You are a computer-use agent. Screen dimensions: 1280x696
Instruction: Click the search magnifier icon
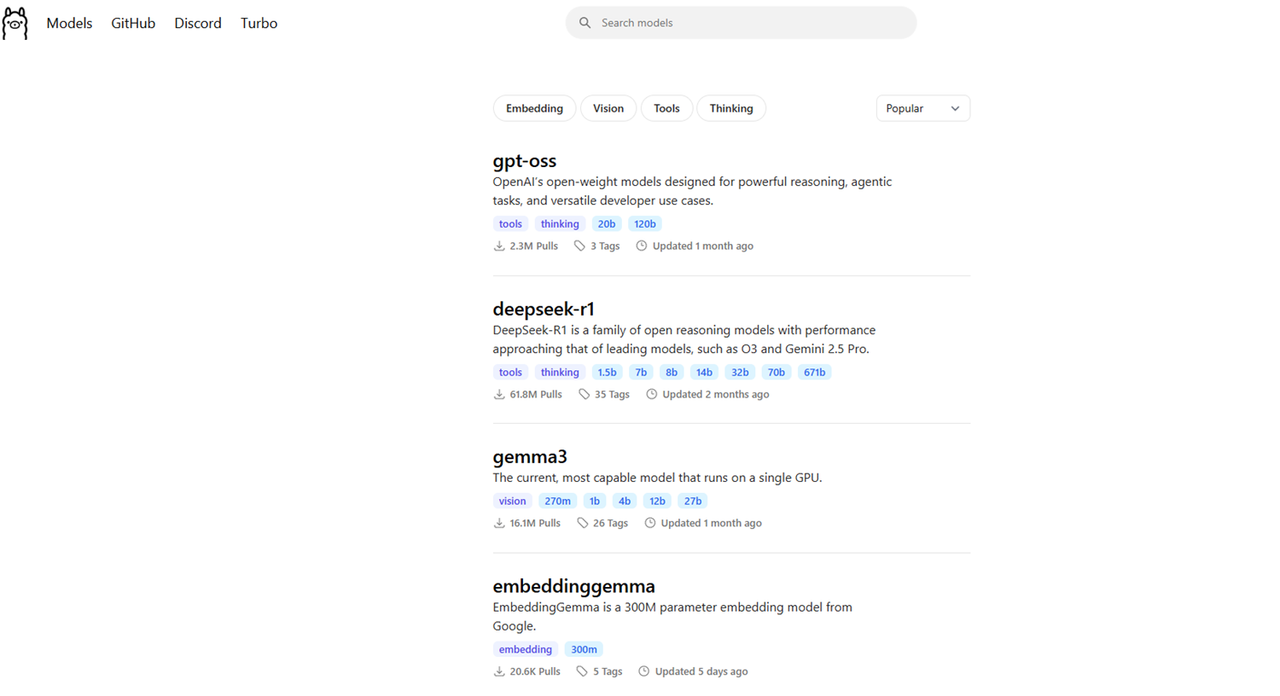coord(585,23)
